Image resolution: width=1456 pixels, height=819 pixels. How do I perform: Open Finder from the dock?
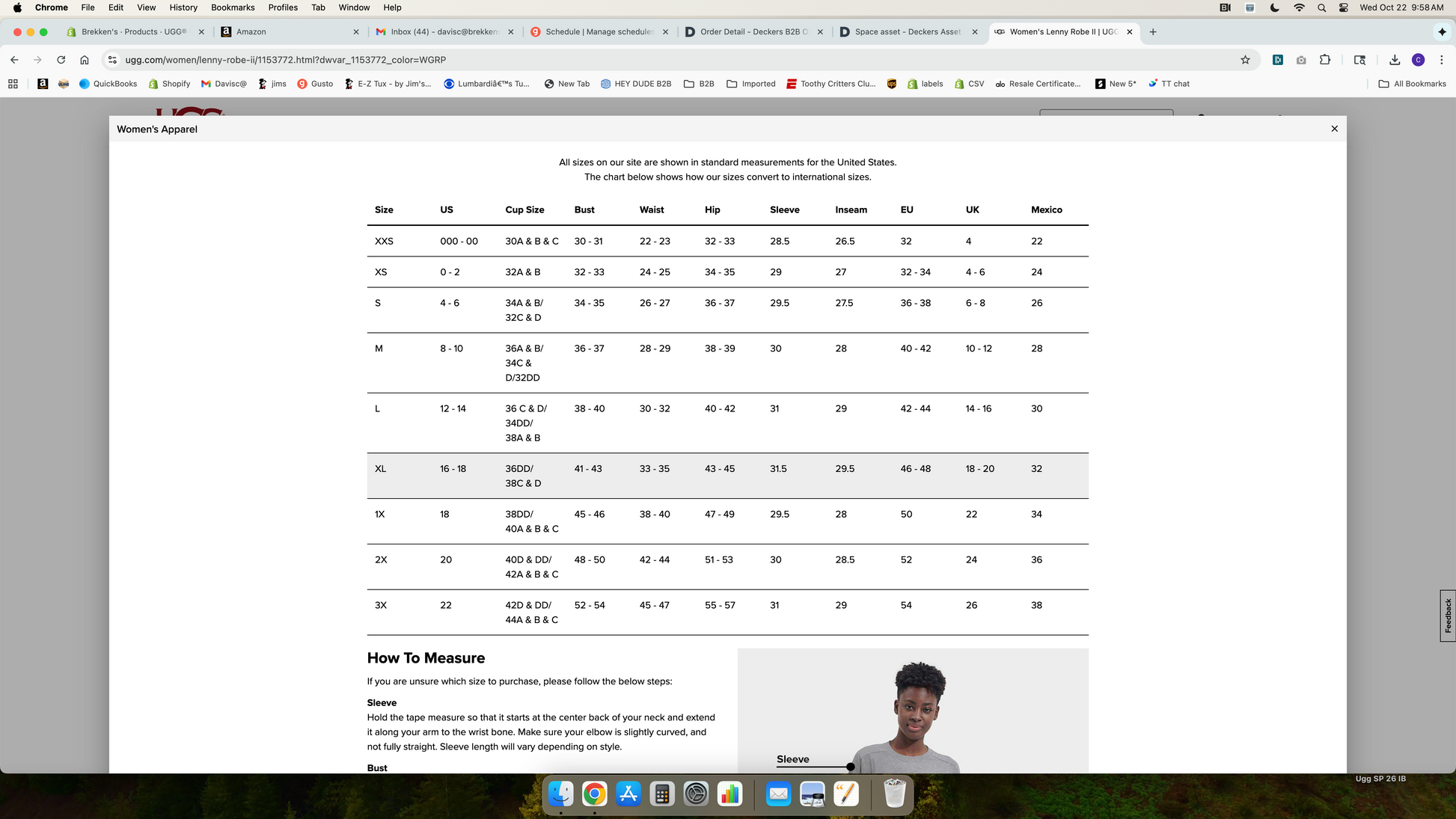coord(560,794)
